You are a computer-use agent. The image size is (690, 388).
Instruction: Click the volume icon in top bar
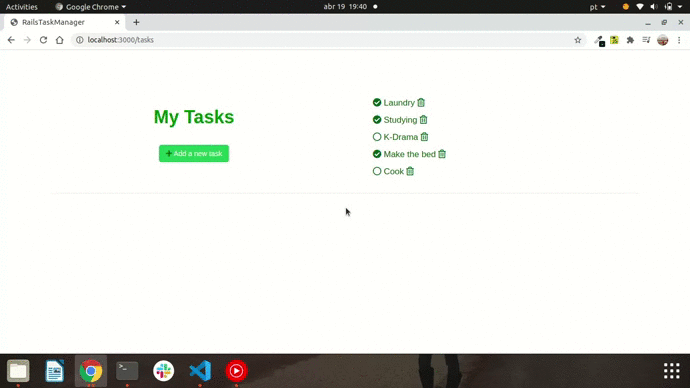coord(654,7)
